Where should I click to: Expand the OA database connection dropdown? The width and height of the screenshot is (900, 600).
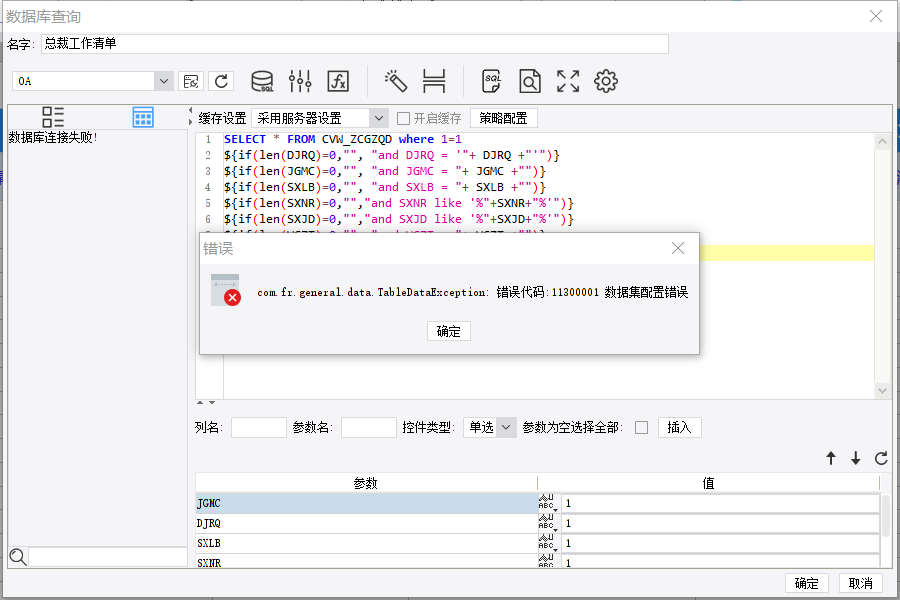(x=164, y=81)
